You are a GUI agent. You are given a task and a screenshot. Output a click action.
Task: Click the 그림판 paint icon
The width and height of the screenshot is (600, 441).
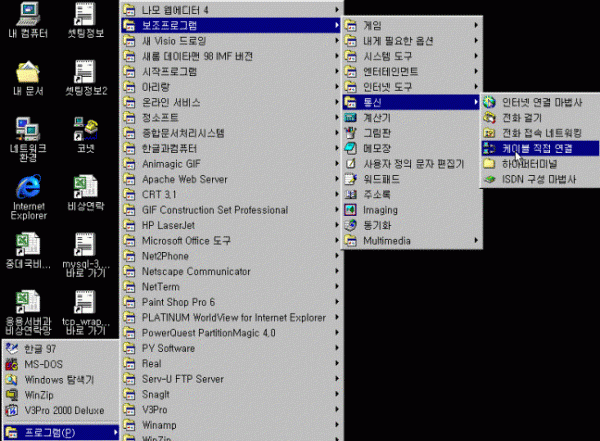(350, 133)
